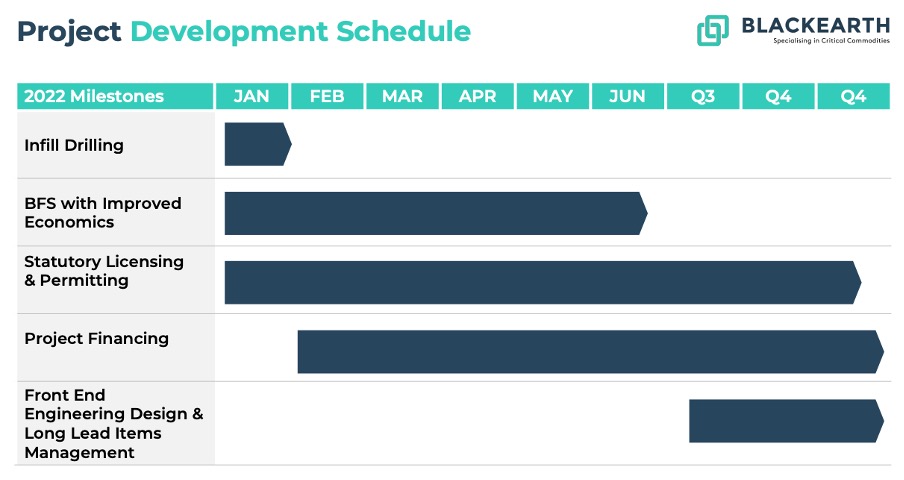Click the Specialising in Critical Commodities tagline

(x=831, y=40)
